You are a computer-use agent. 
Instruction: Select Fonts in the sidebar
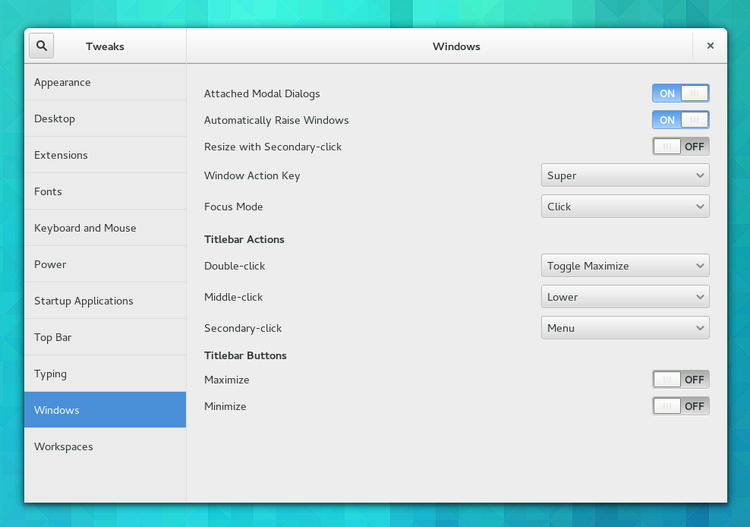(x=105, y=192)
